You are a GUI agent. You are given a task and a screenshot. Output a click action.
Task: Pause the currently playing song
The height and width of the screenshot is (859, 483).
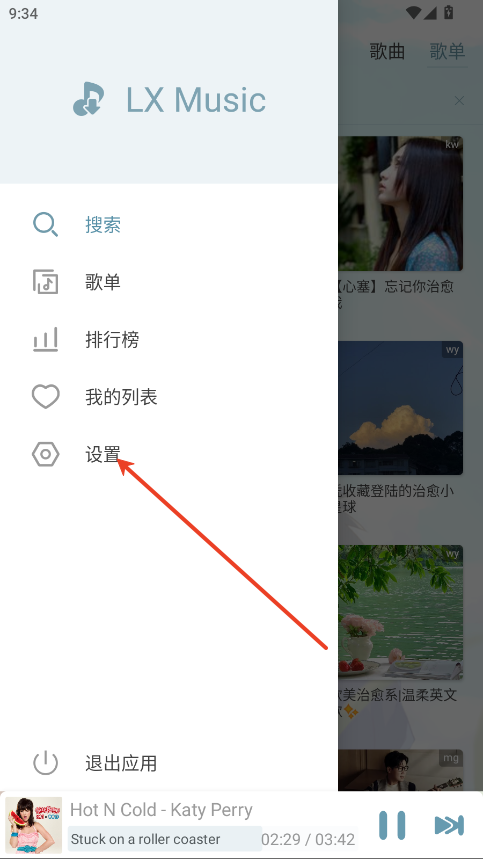(x=392, y=825)
